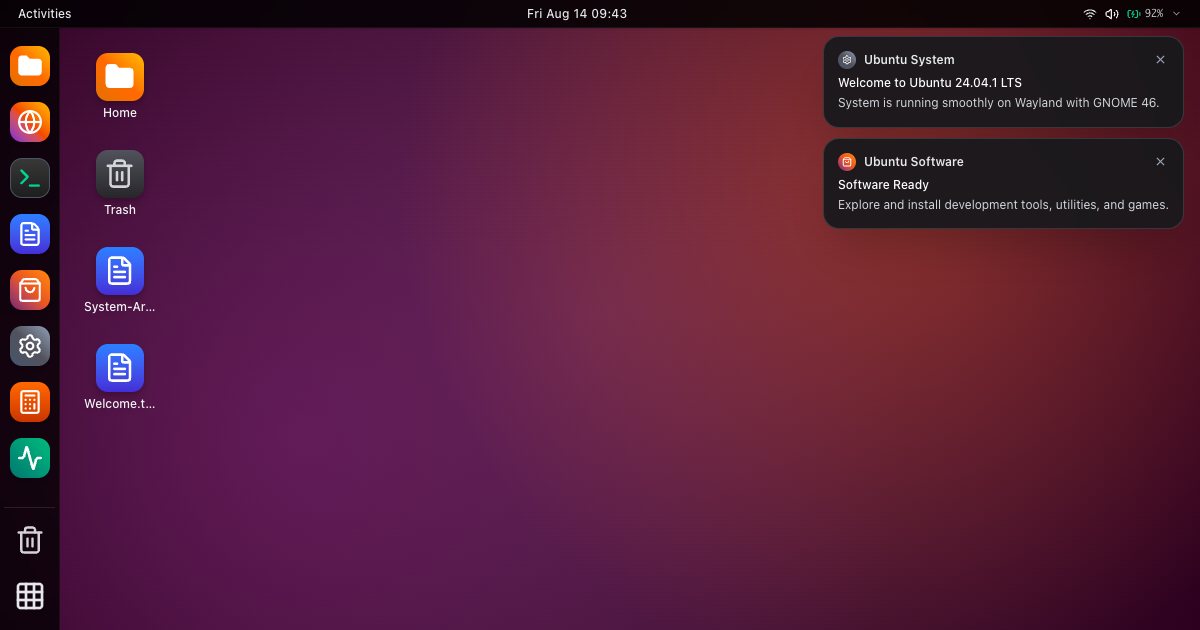Show Applications grid in the dock

click(x=30, y=596)
